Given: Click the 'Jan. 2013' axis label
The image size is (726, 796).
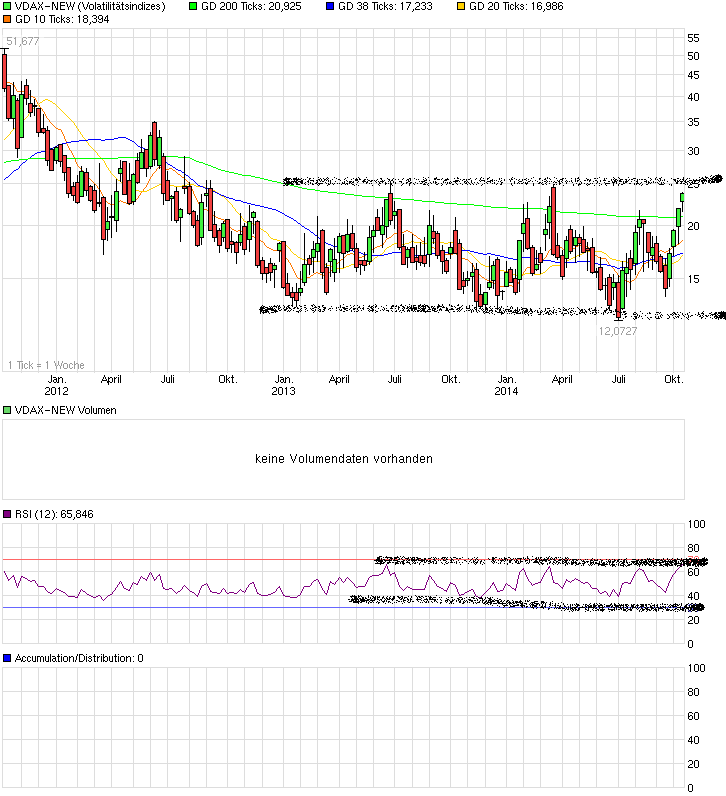Looking at the screenshot, I should pos(283,385).
